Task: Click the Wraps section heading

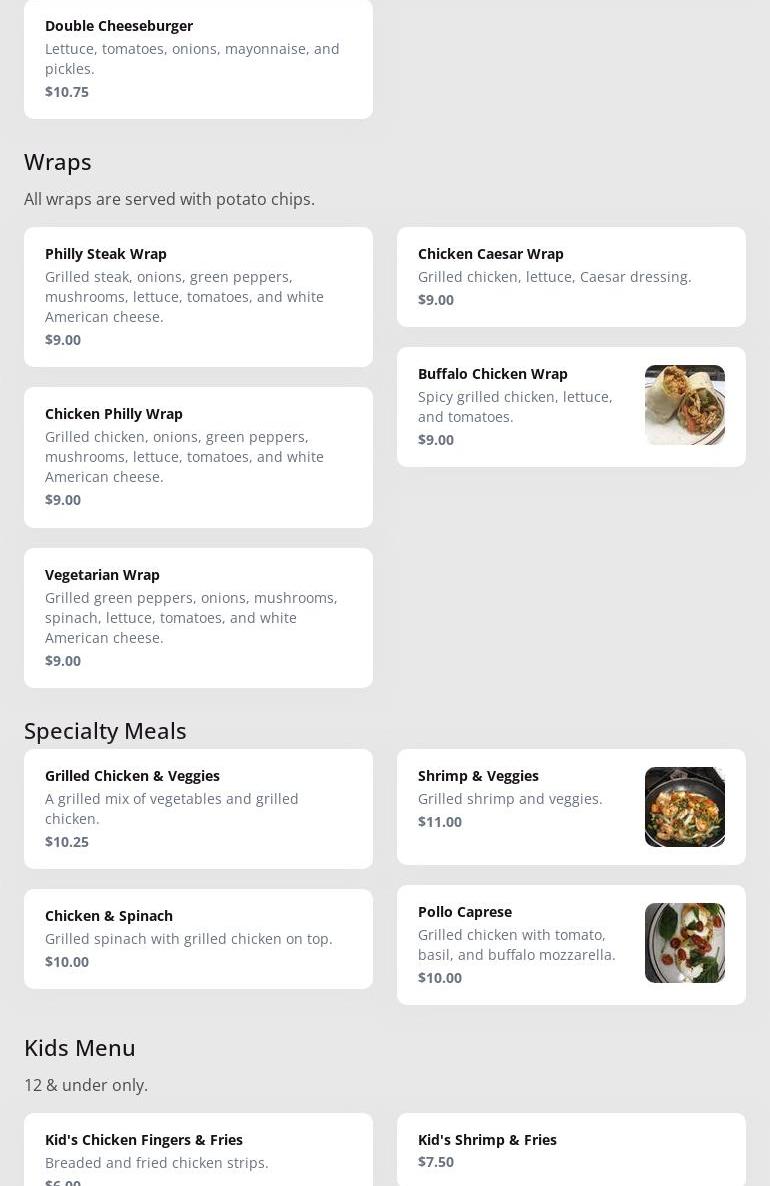Action: point(58,162)
